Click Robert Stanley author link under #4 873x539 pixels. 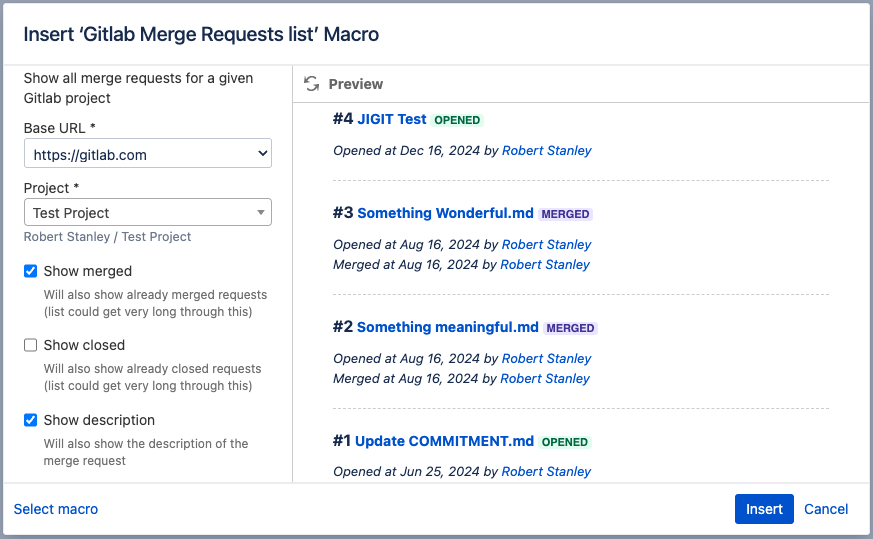(547, 151)
